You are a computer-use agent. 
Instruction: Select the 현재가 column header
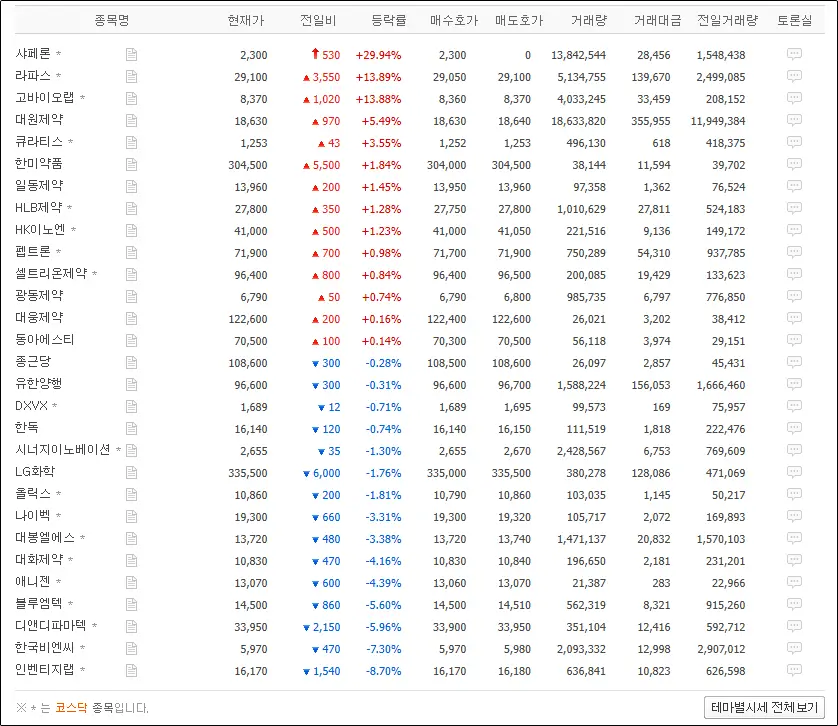click(246, 20)
